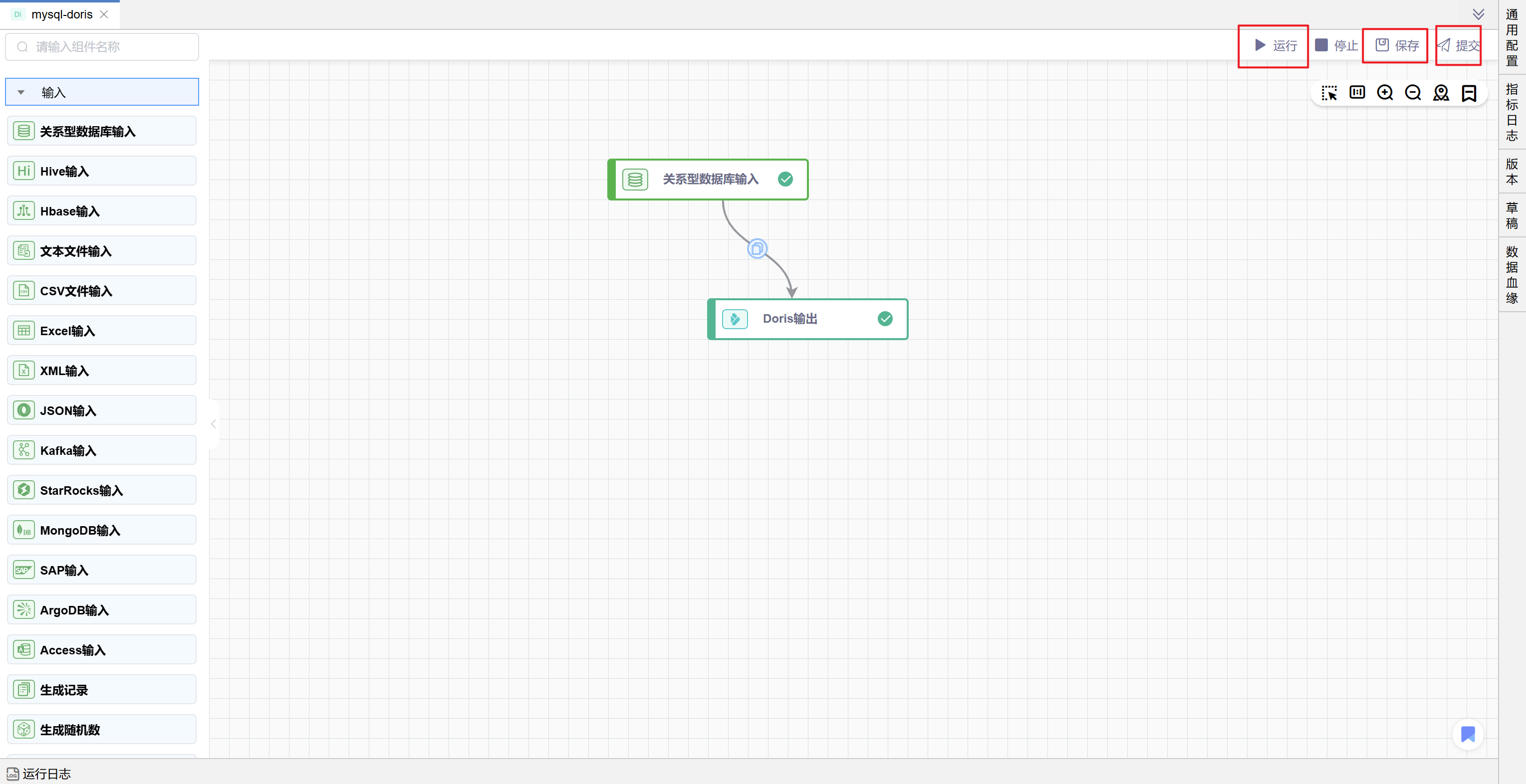Open the 通用配置 side tab
The width and height of the screenshot is (1526, 784).
tap(1512, 37)
